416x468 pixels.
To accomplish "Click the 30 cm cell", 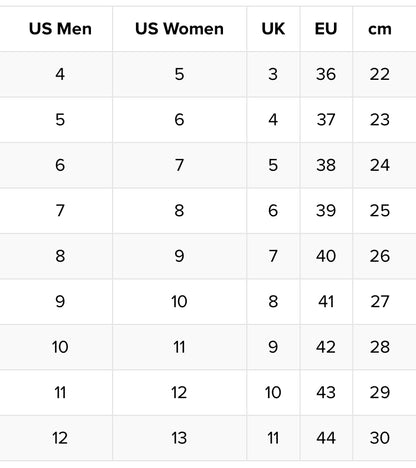I will pyautogui.click(x=380, y=438).
